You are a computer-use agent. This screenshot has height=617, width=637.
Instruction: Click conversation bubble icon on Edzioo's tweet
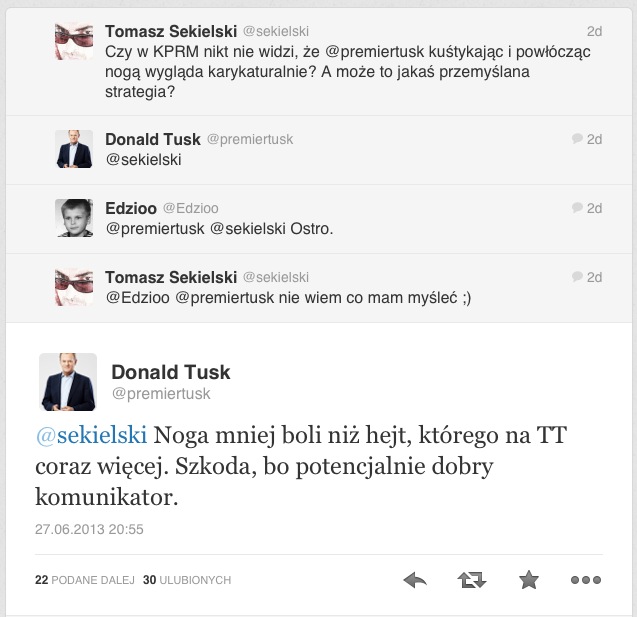click(576, 209)
